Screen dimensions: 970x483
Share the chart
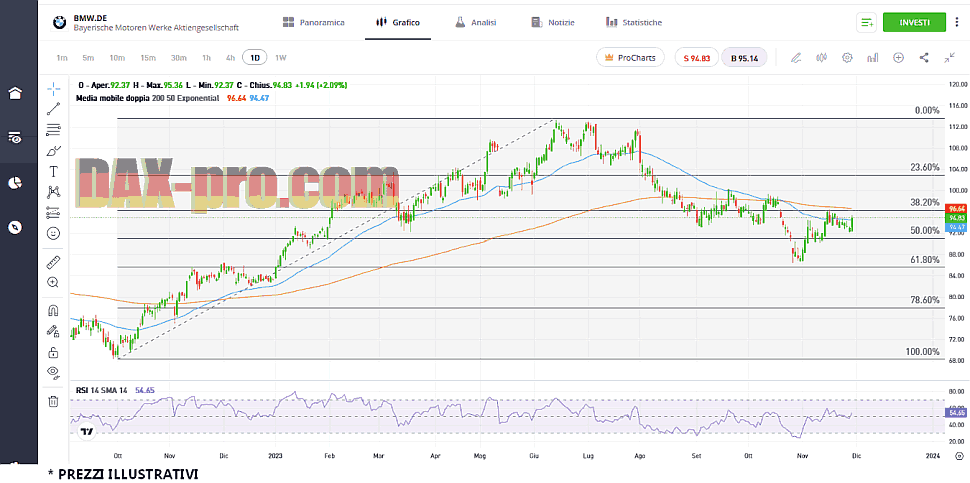(924, 58)
